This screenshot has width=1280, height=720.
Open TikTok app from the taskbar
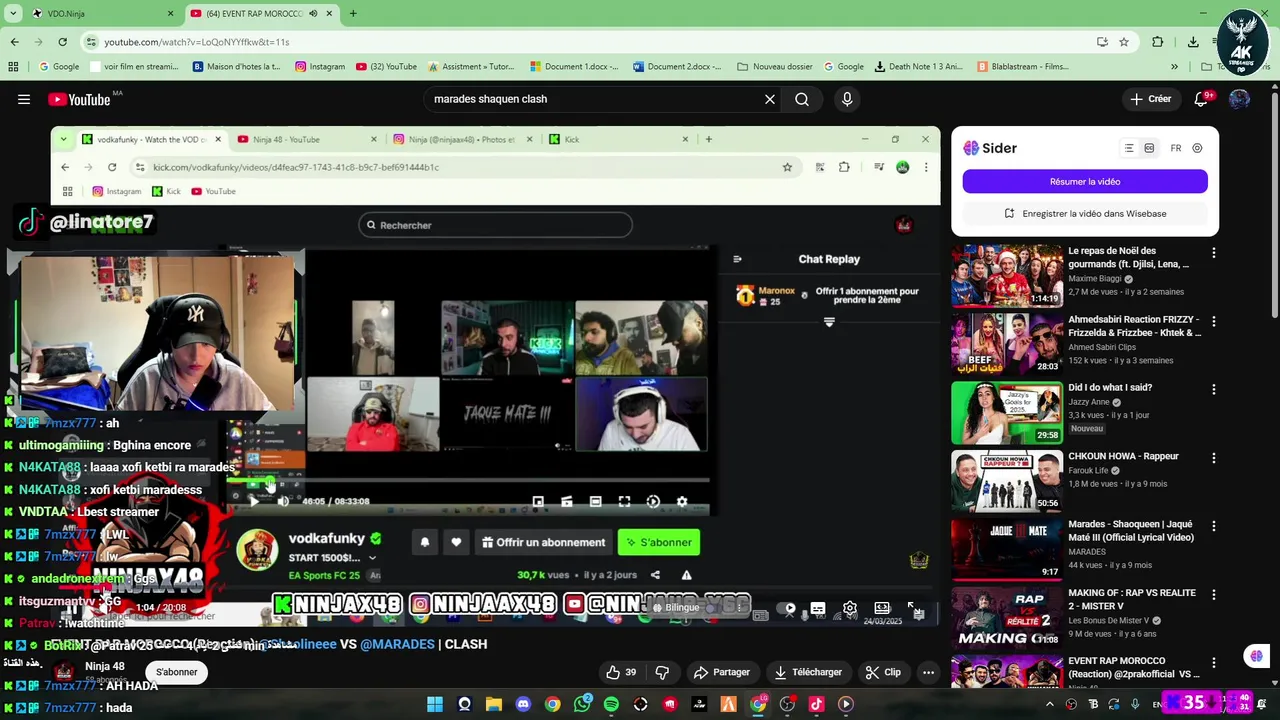click(x=816, y=704)
